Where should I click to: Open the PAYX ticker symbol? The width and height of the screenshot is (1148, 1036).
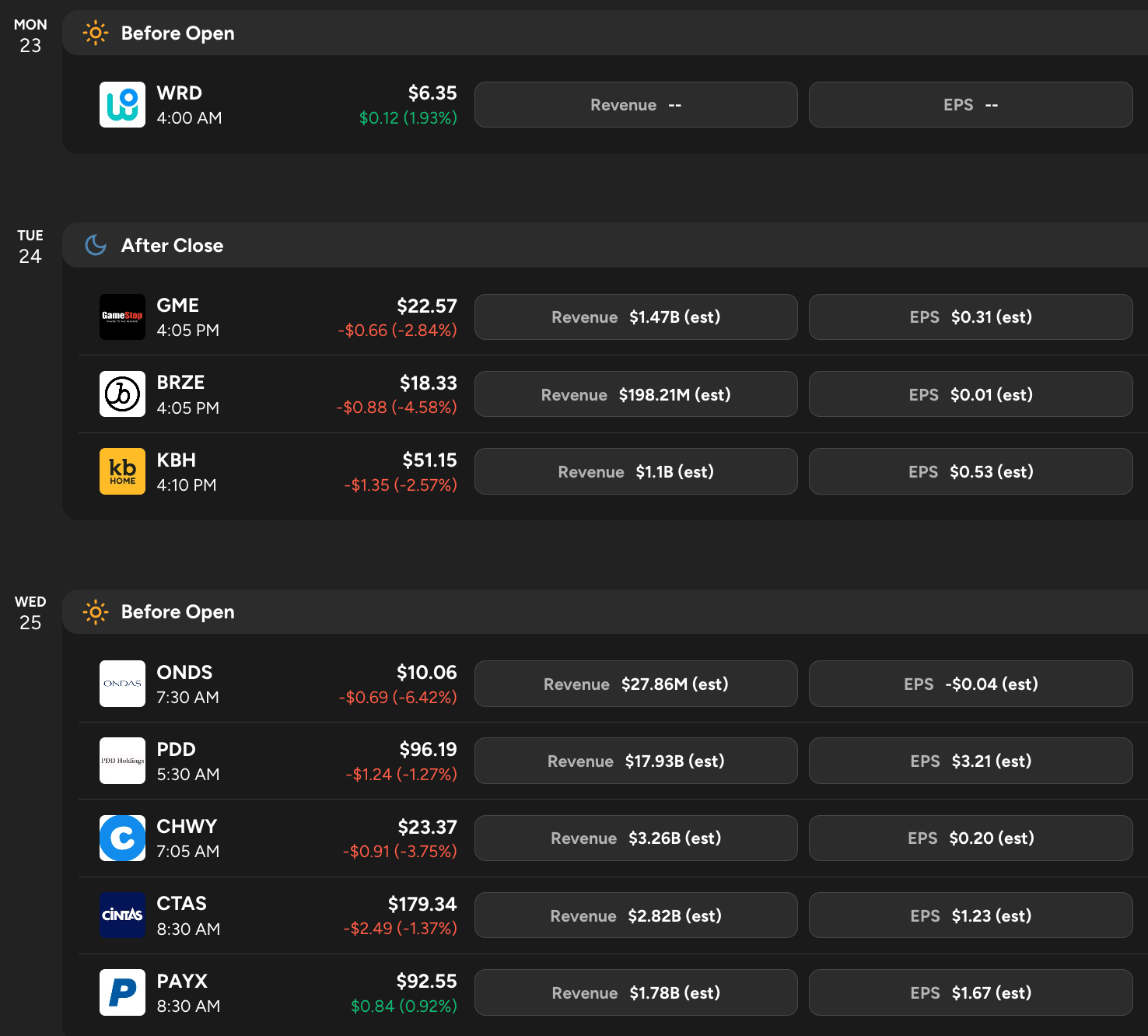[x=182, y=982]
